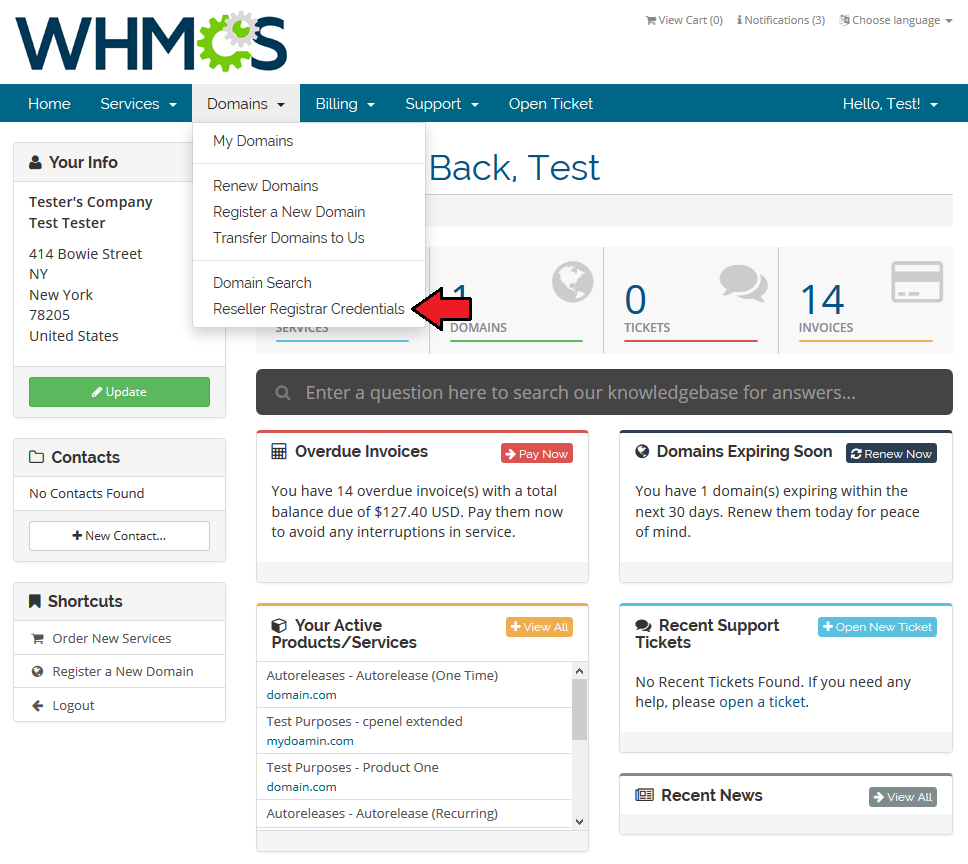
Task: Click services list scroll down arrow
Action: pyautogui.click(x=579, y=821)
